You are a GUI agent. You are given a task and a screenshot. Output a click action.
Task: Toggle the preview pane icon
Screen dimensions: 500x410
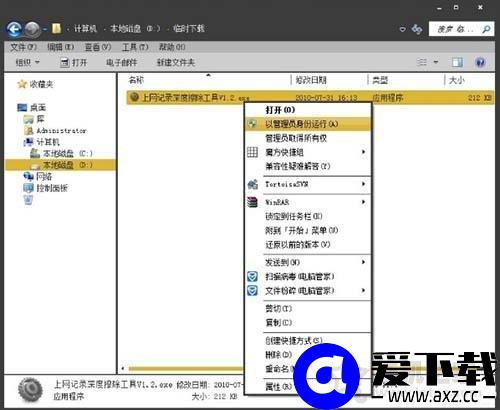pos(457,62)
